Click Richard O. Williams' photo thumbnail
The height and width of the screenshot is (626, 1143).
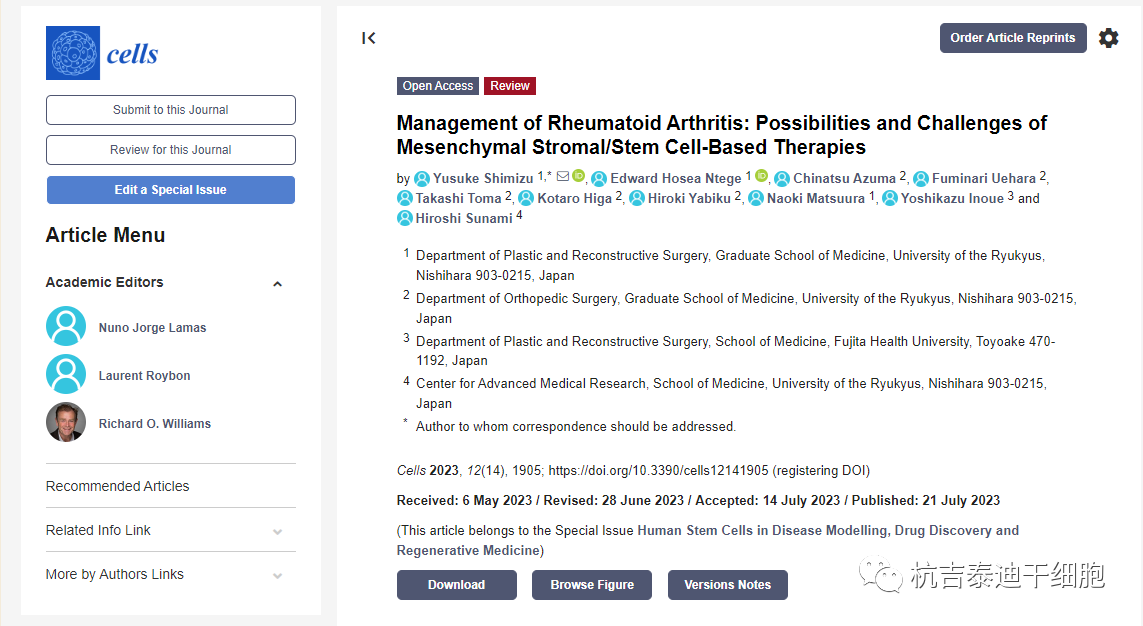66,423
